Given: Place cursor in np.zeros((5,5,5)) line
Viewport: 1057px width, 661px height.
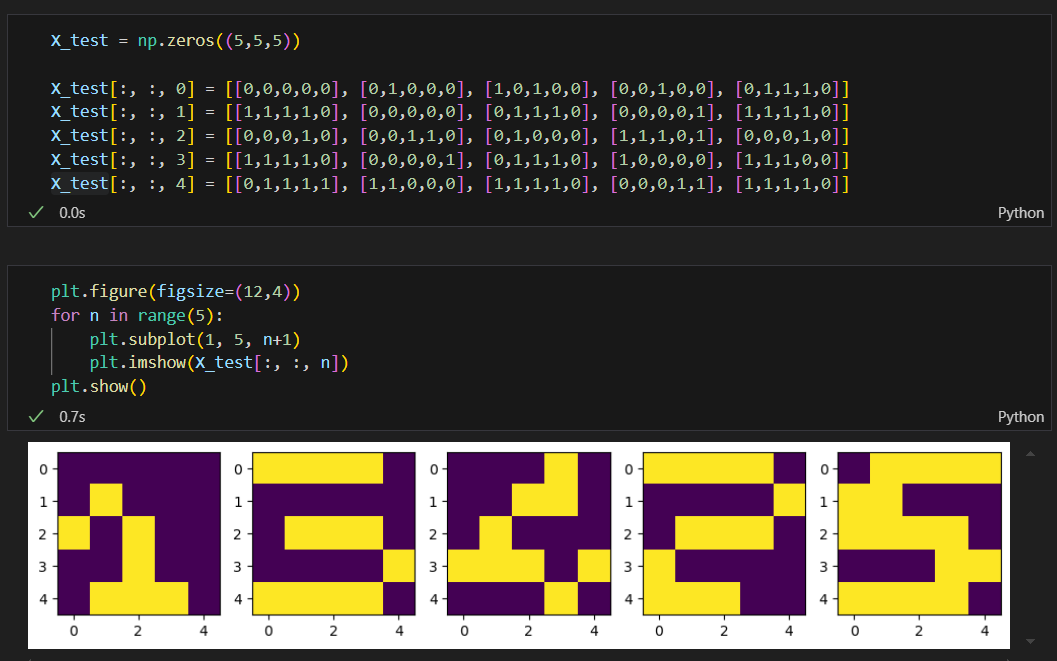Looking at the screenshot, I should click(175, 40).
